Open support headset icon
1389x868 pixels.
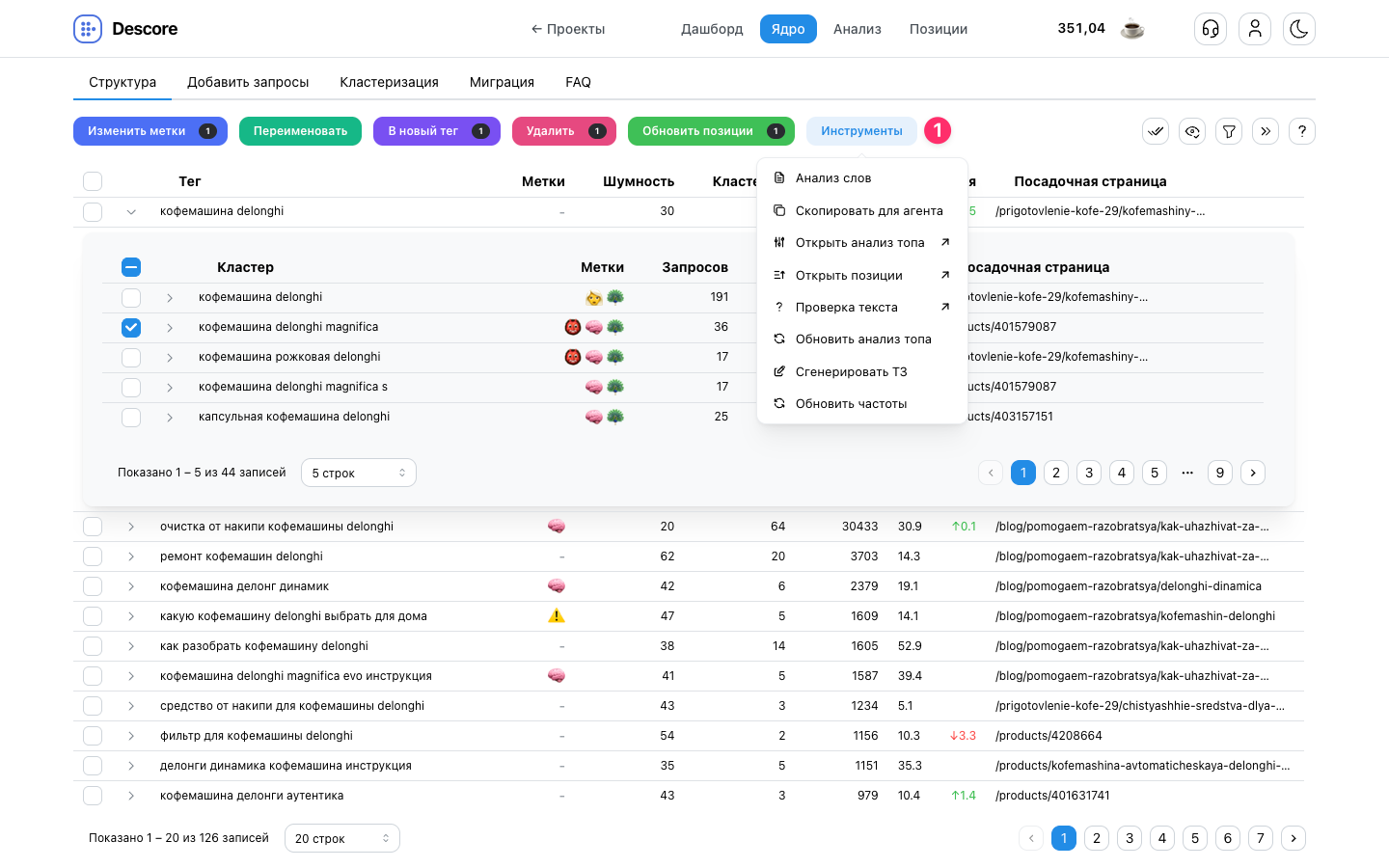1211,29
